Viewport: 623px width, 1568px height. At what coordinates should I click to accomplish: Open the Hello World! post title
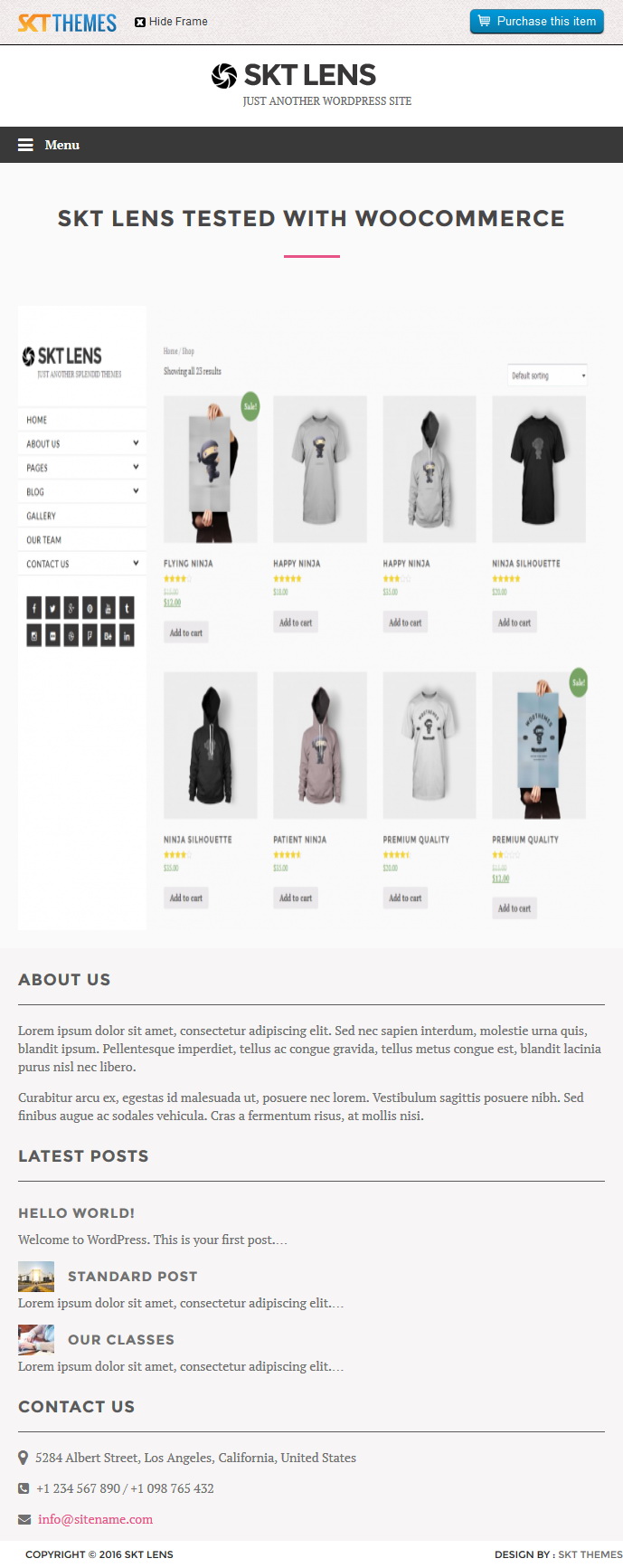[x=76, y=1213]
